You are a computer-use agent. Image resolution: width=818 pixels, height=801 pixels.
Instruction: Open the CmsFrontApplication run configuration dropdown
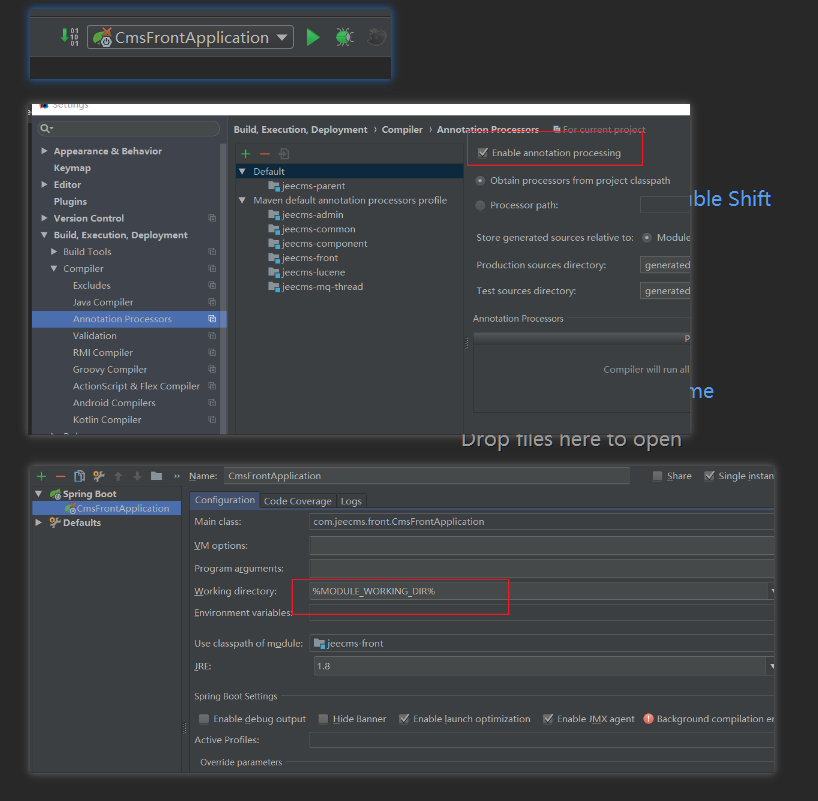282,37
